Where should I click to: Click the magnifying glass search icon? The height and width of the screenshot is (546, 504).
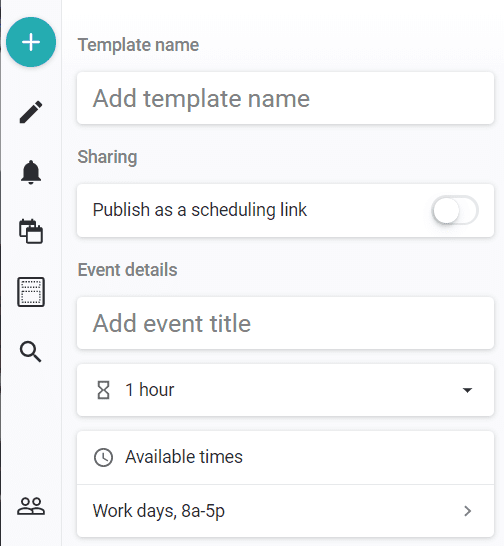click(31, 352)
